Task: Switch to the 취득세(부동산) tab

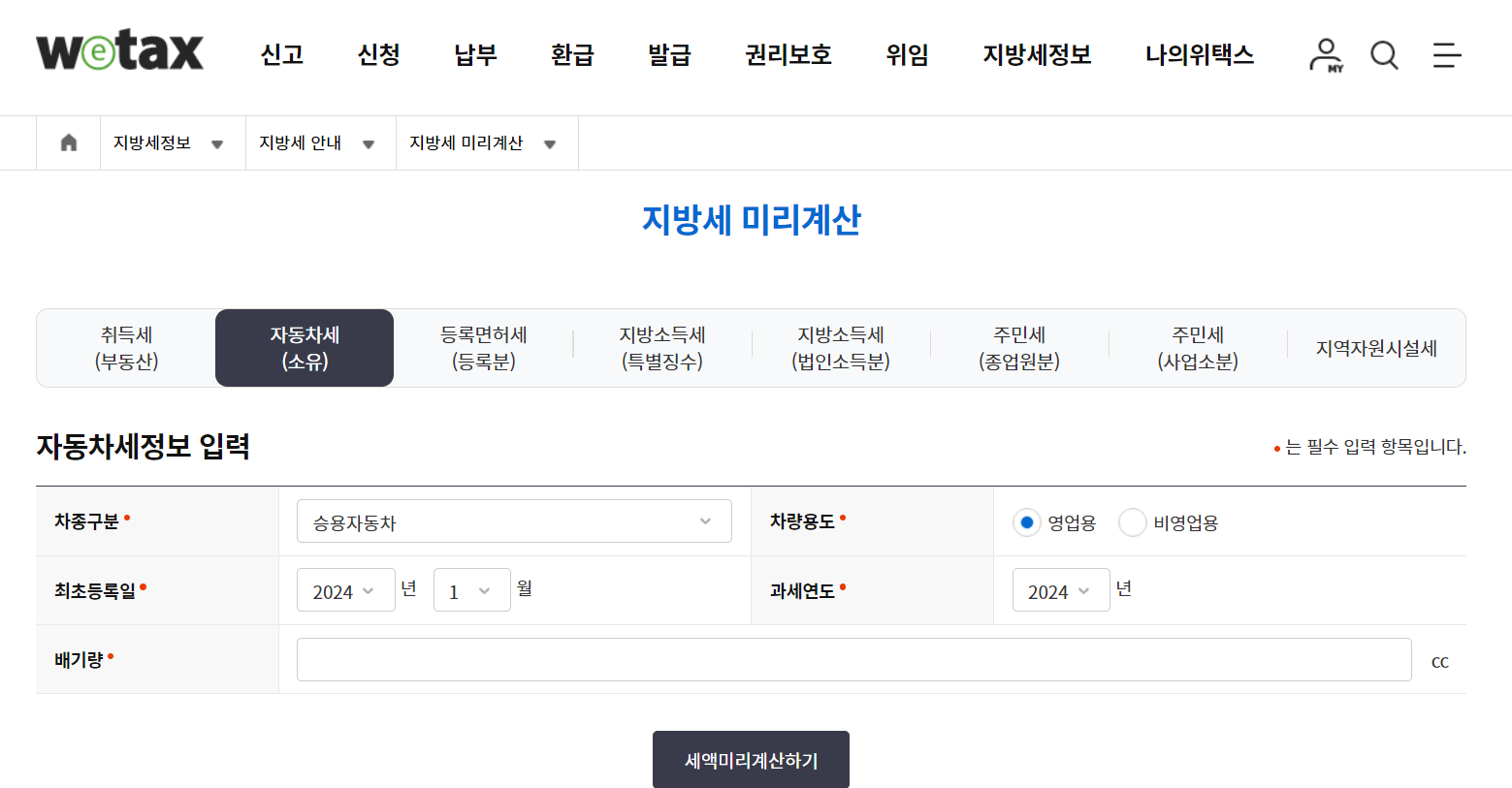Action: [x=125, y=347]
